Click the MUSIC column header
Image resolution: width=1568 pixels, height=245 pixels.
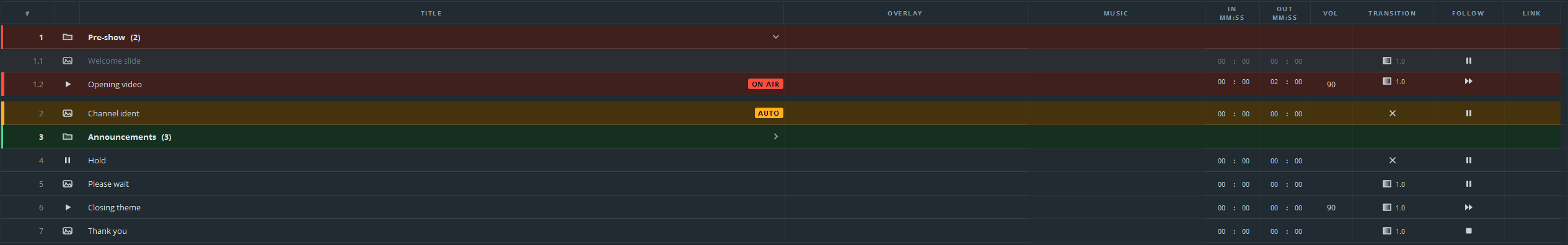(1116, 13)
